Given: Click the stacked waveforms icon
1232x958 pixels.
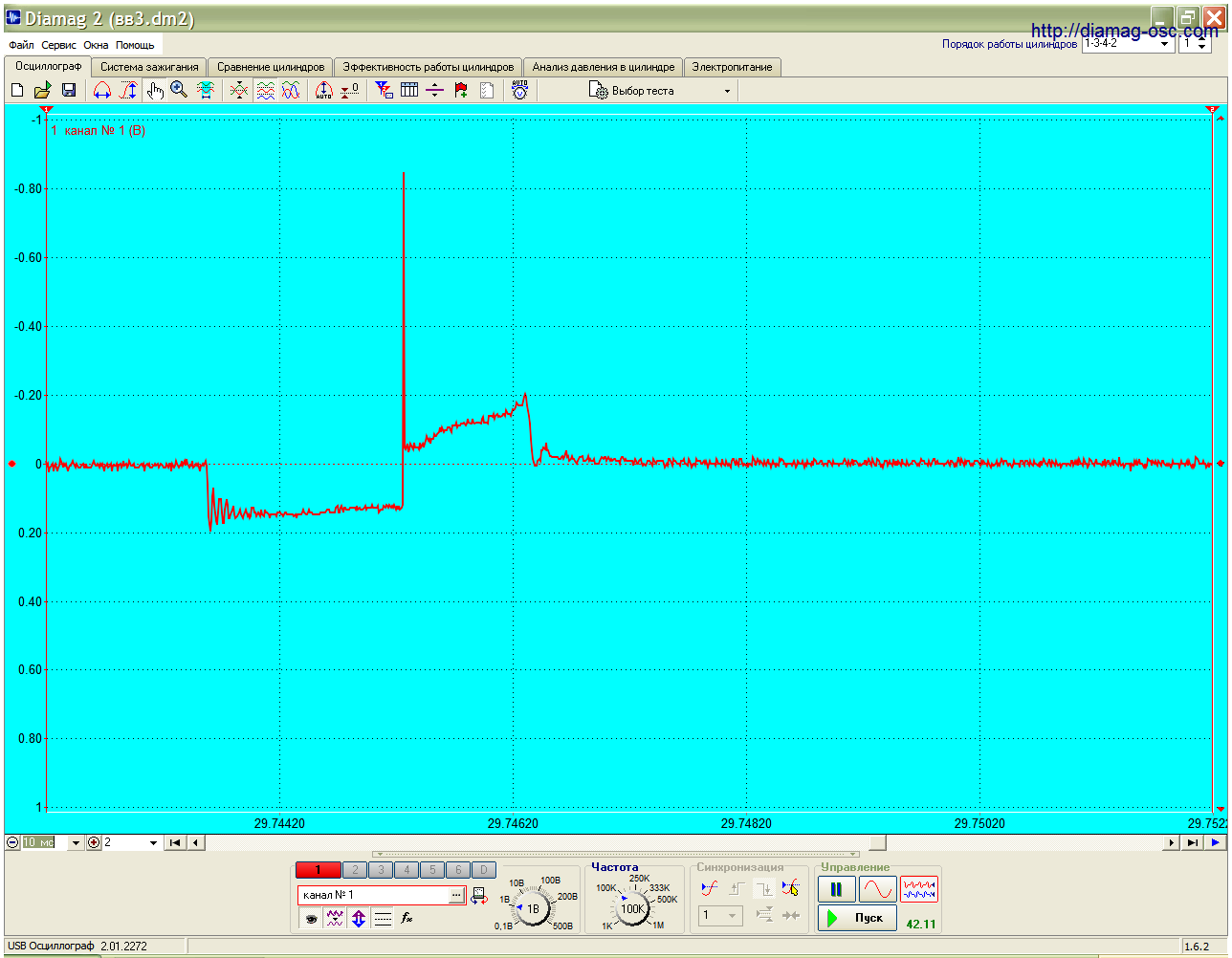Looking at the screenshot, I should pos(266,90).
